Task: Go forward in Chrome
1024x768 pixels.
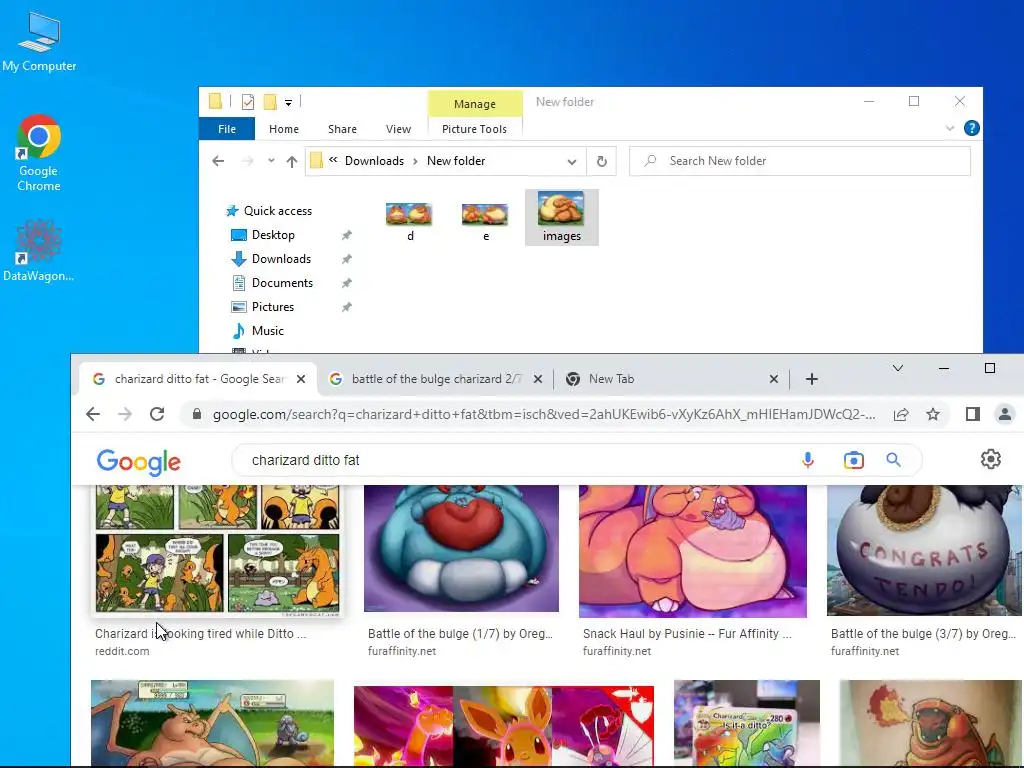Action: pyautogui.click(x=125, y=414)
